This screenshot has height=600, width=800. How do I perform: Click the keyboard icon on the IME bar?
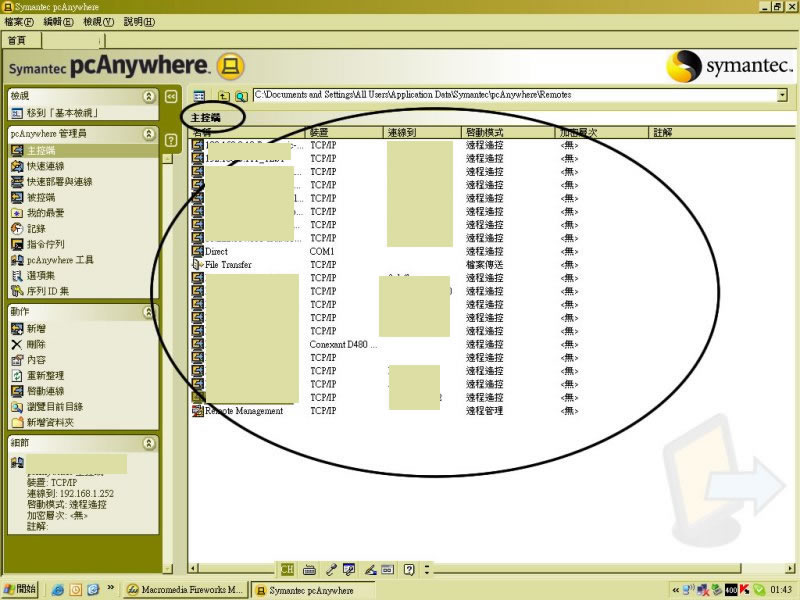pyautogui.click(x=309, y=569)
